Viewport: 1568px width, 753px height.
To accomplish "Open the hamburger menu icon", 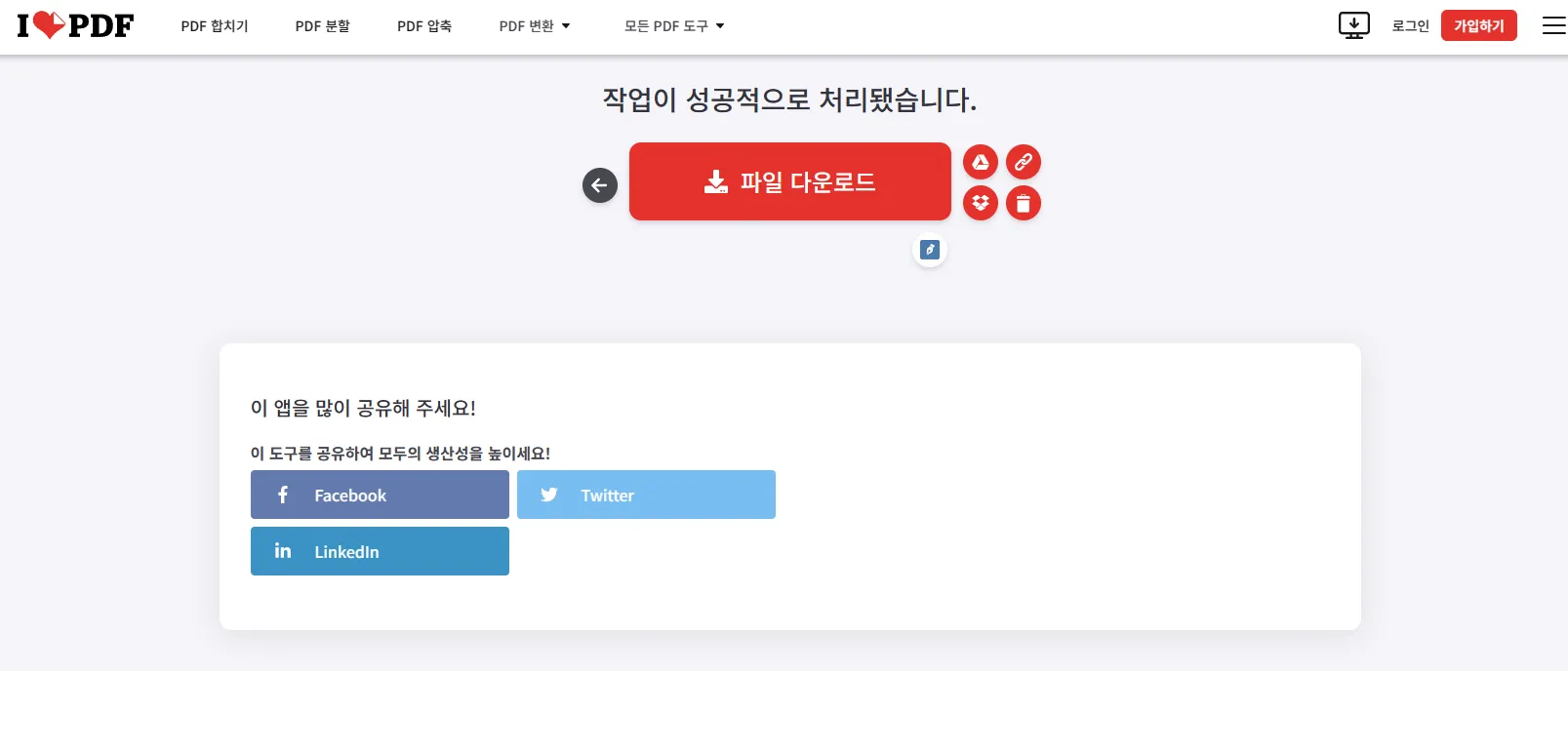I will 1553,25.
